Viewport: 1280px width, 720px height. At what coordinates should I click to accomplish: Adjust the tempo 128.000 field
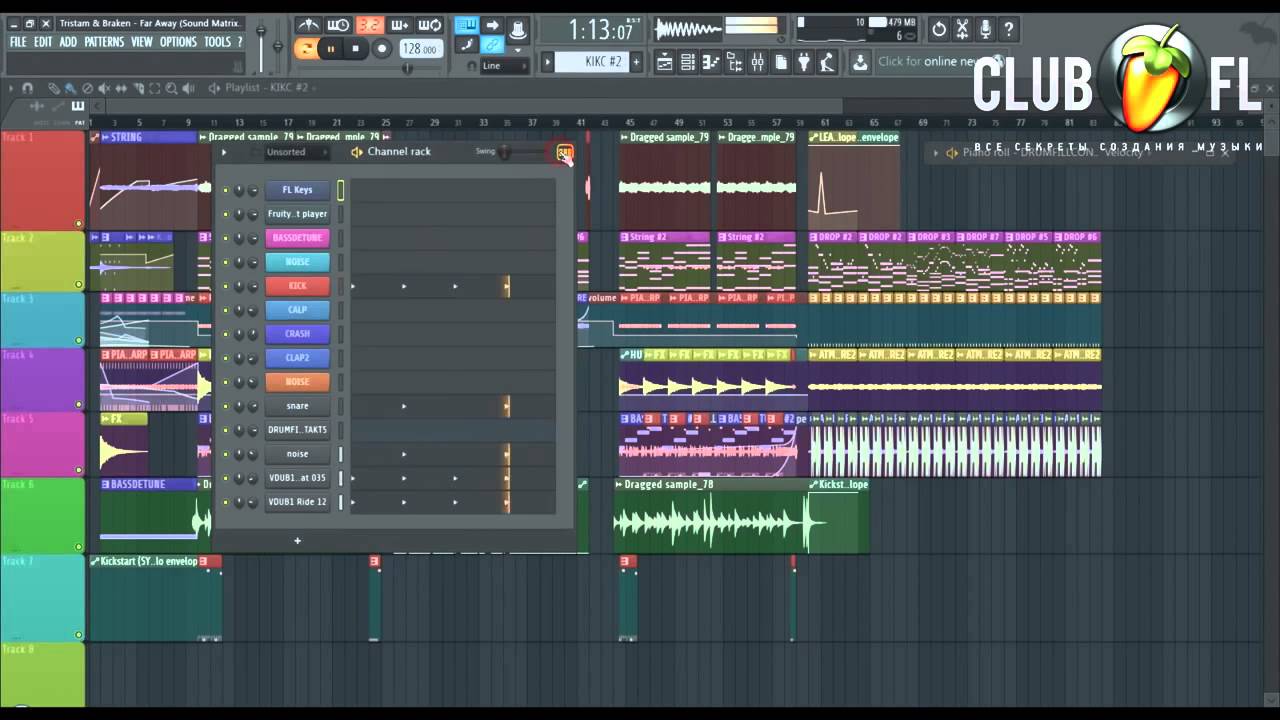(x=421, y=49)
